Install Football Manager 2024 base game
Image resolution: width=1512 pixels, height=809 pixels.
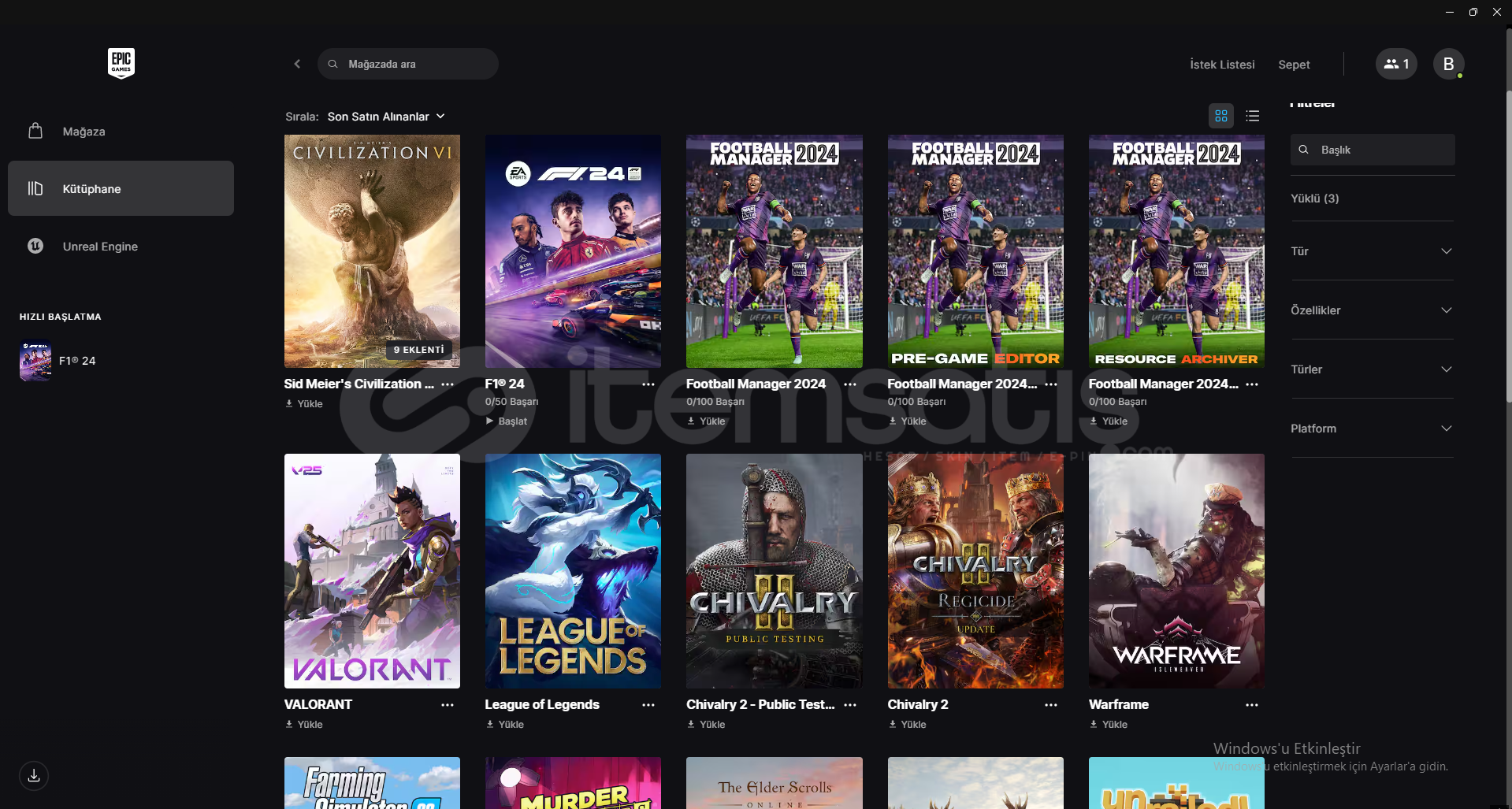(x=706, y=421)
